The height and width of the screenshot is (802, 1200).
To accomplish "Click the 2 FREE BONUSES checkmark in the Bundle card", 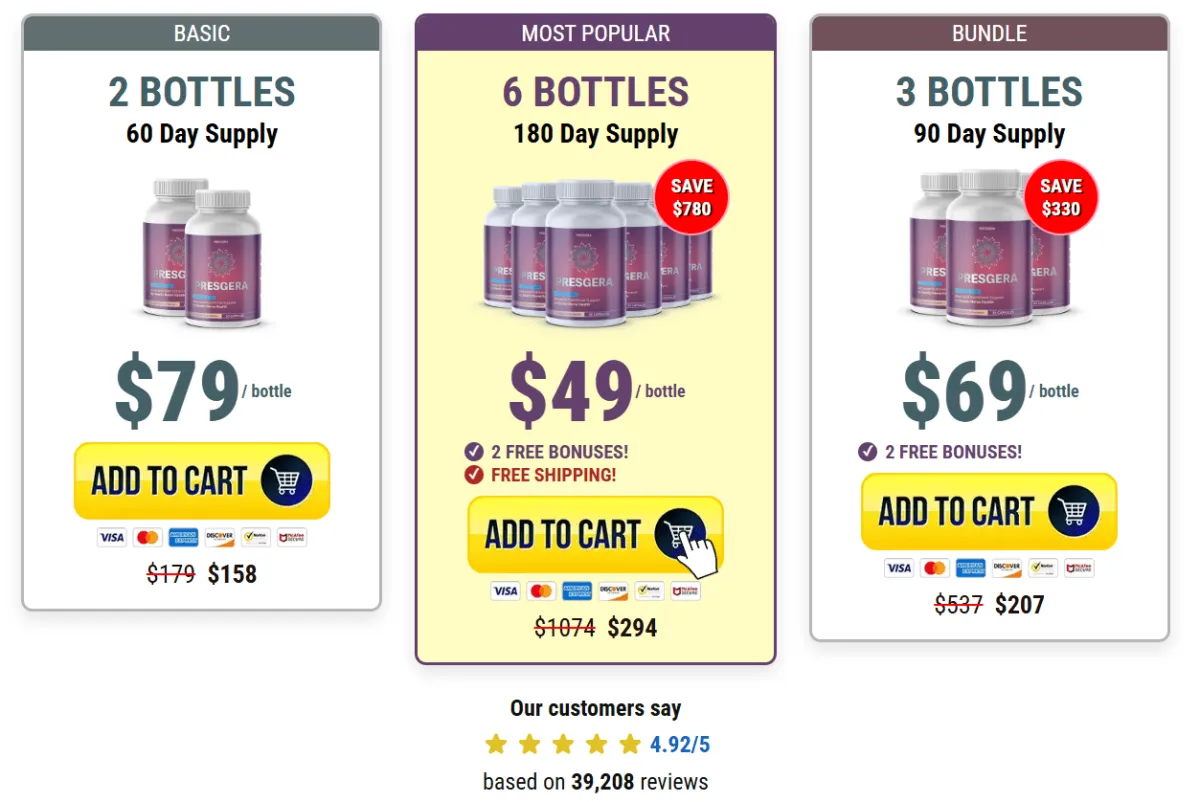I will [x=868, y=452].
